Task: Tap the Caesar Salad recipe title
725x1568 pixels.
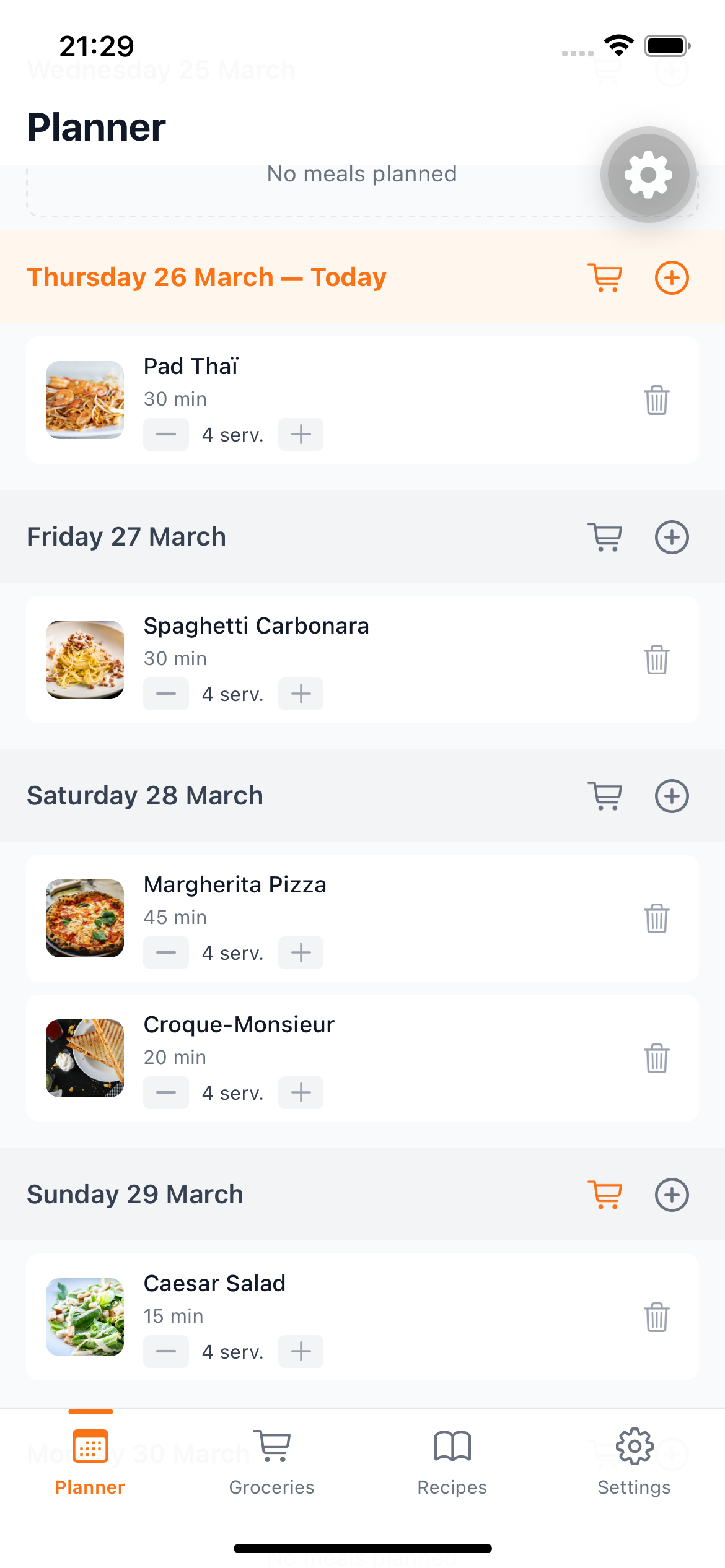Action: [x=214, y=1284]
